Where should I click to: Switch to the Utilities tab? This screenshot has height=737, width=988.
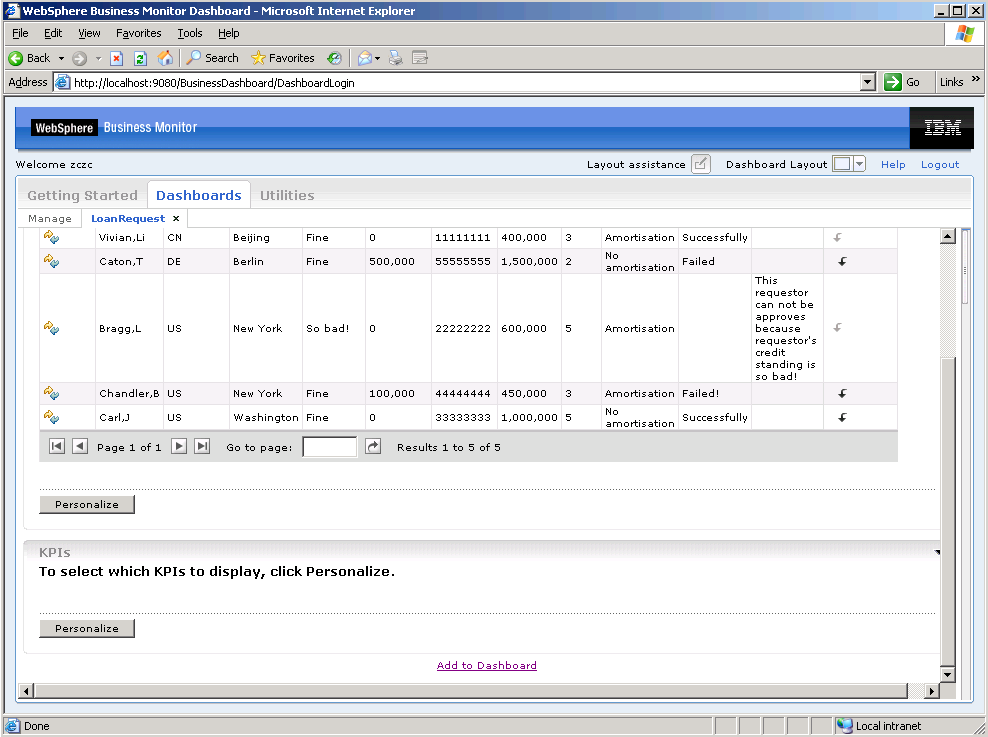tap(287, 196)
